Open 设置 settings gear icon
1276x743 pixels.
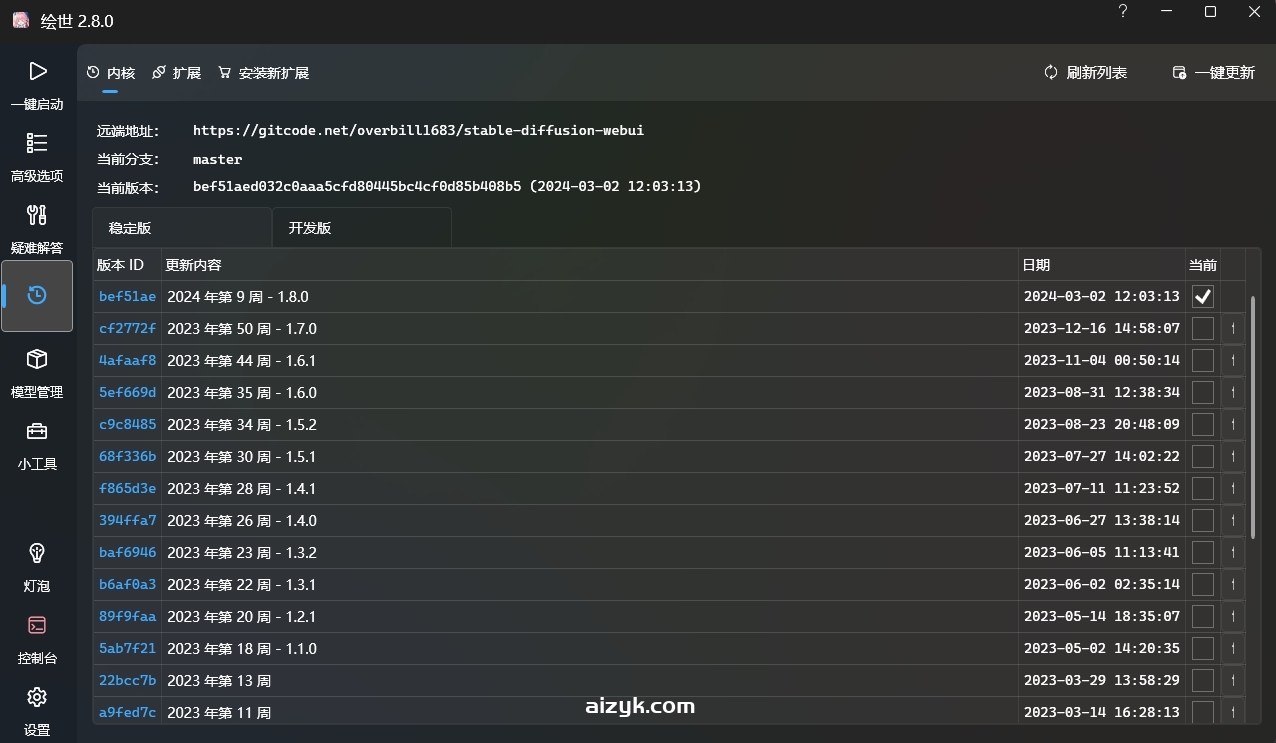pos(37,698)
